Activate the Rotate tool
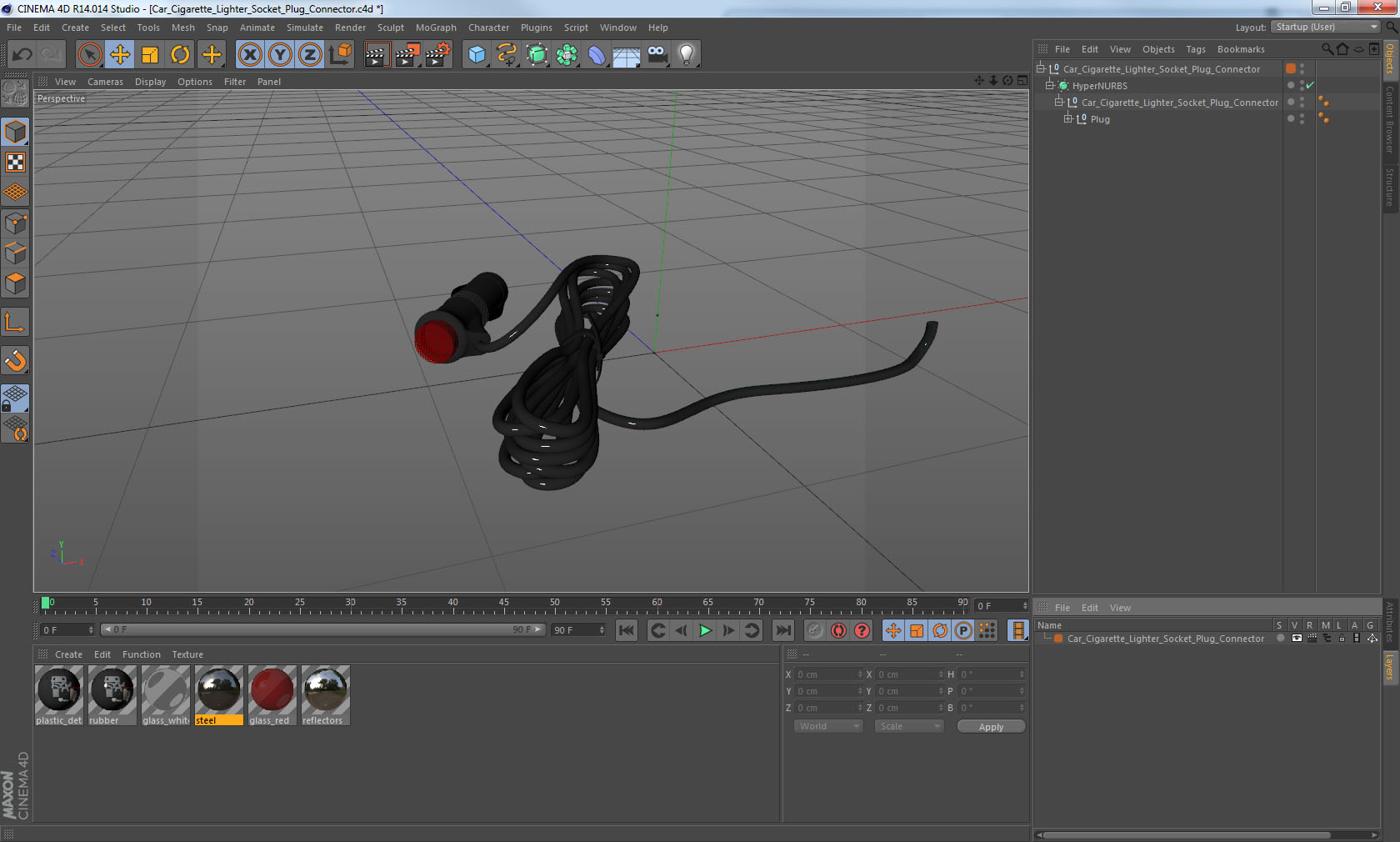The width and height of the screenshot is (1400, 842). coord(180,55)
